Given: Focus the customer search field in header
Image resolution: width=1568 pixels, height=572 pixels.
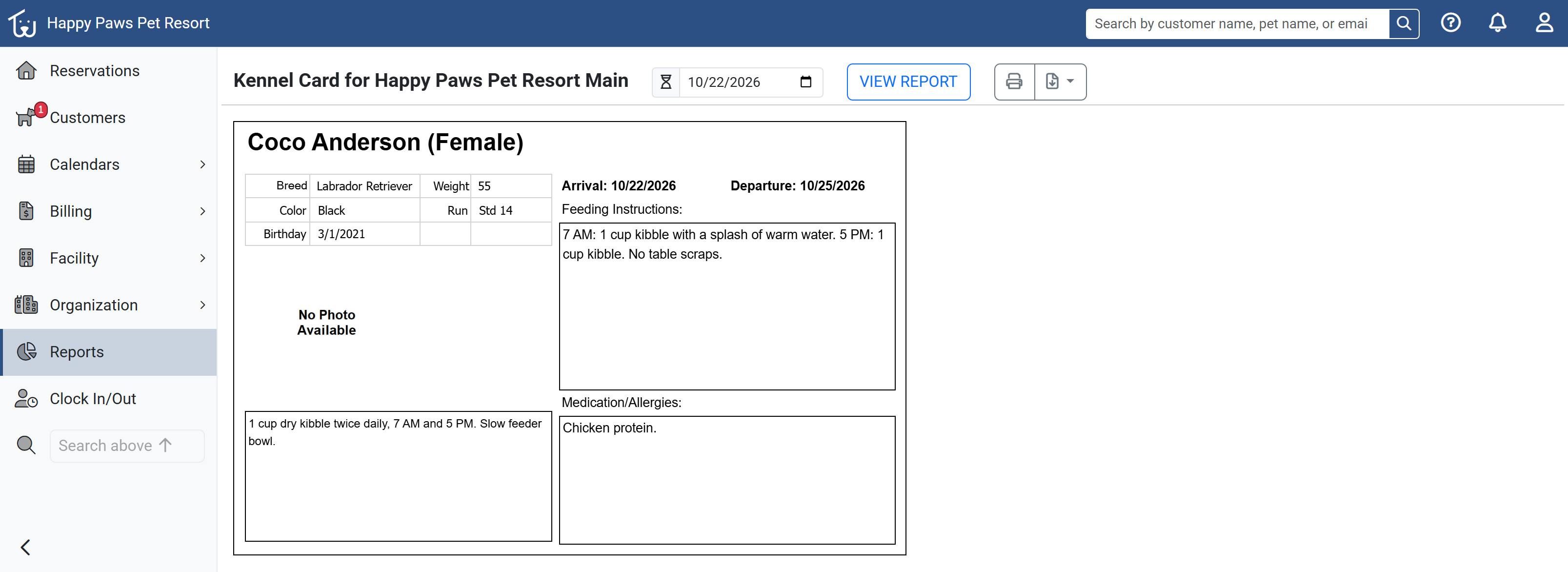Looking at the screenshot, I should (1237, 24).
